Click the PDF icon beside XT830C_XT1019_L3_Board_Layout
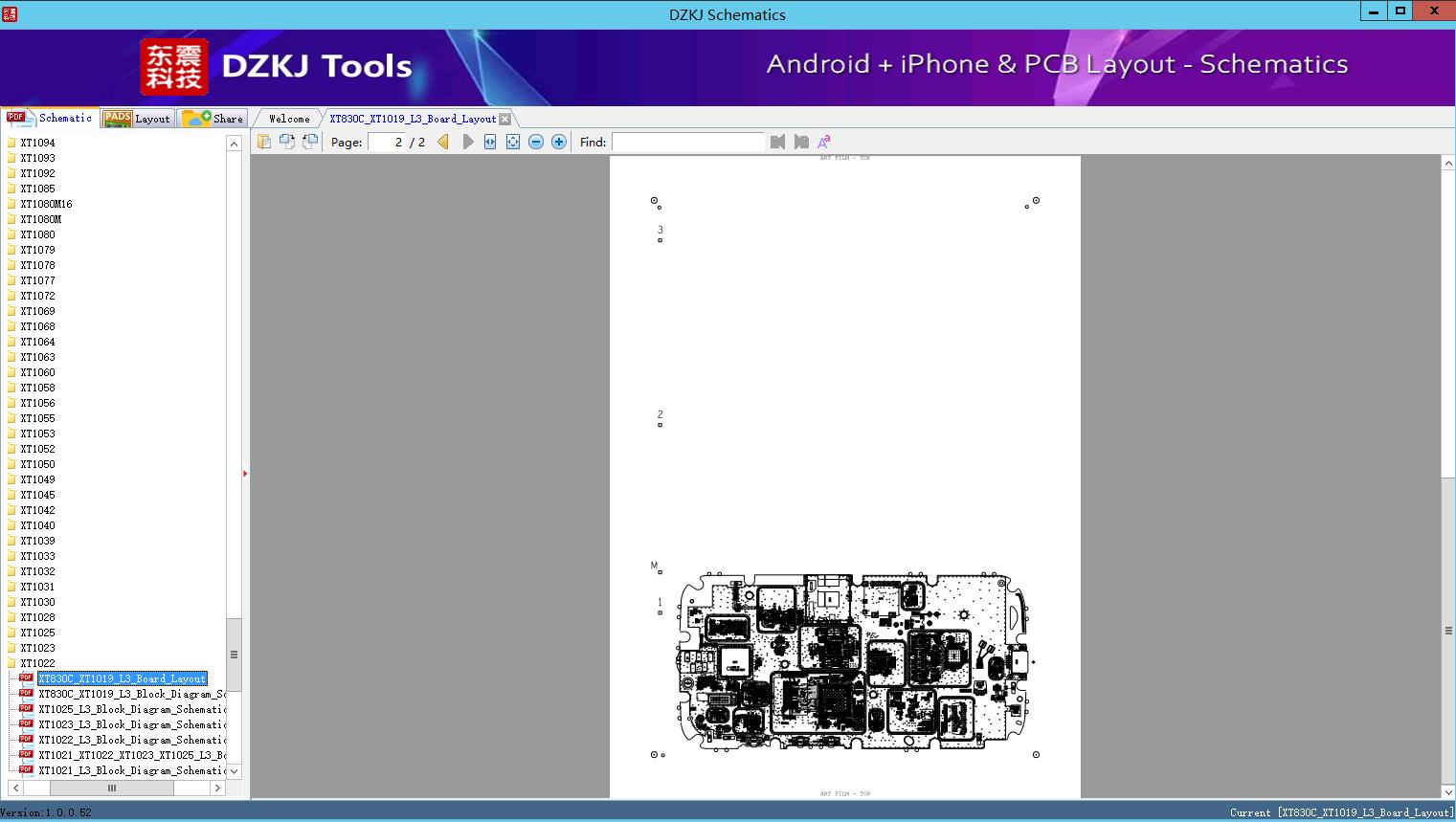Screen dimensions: 1456x822 pyautogui.click(x=26, y=678)
